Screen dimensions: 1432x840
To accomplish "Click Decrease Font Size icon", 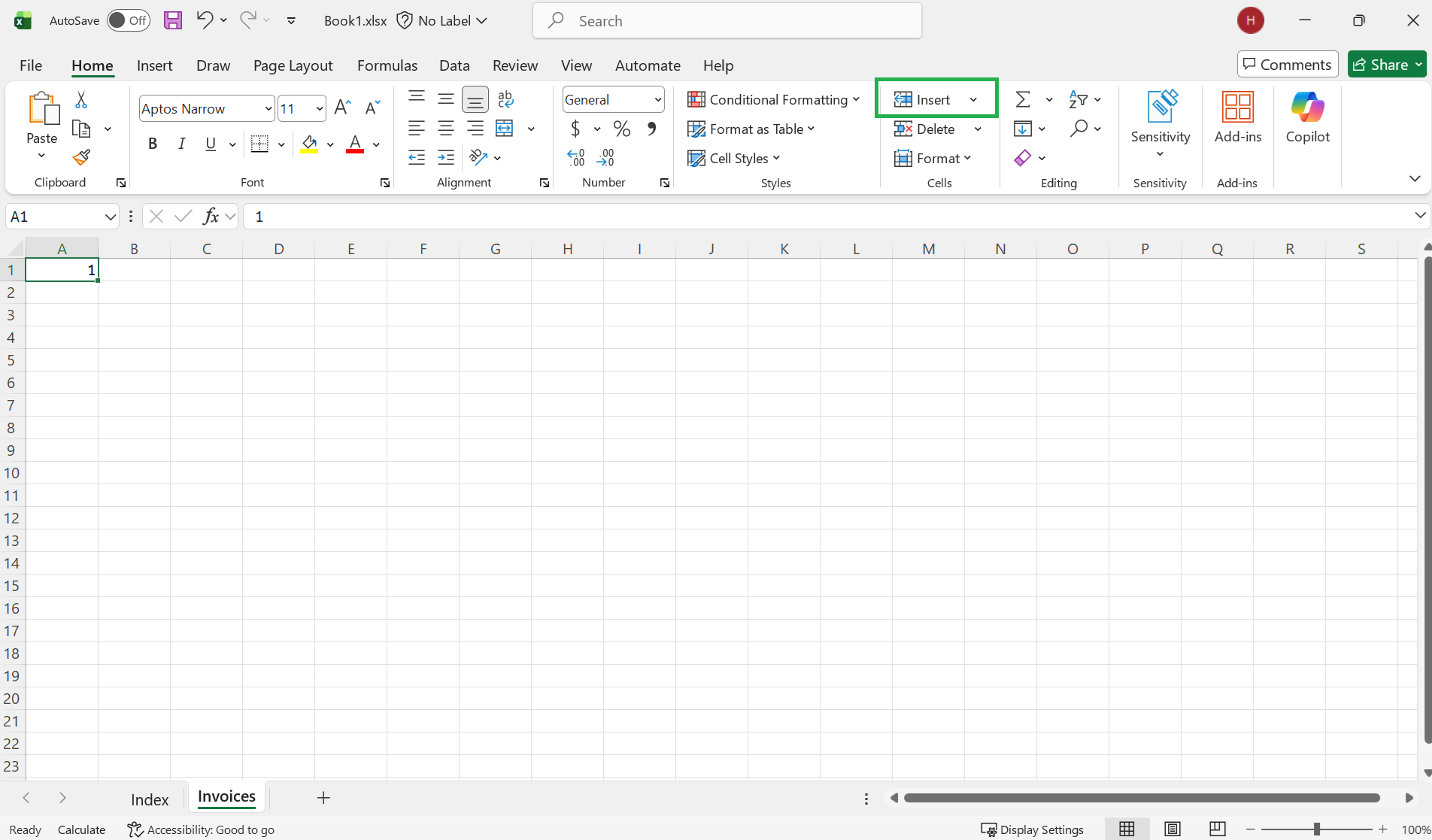I will click(x=372, y=108).
